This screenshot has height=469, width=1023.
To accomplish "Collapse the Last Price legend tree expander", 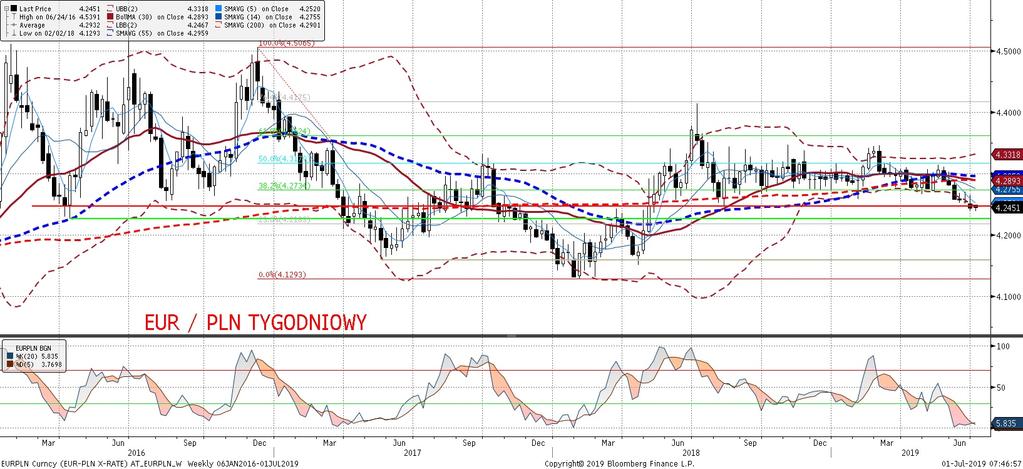I will coord(5,8).
